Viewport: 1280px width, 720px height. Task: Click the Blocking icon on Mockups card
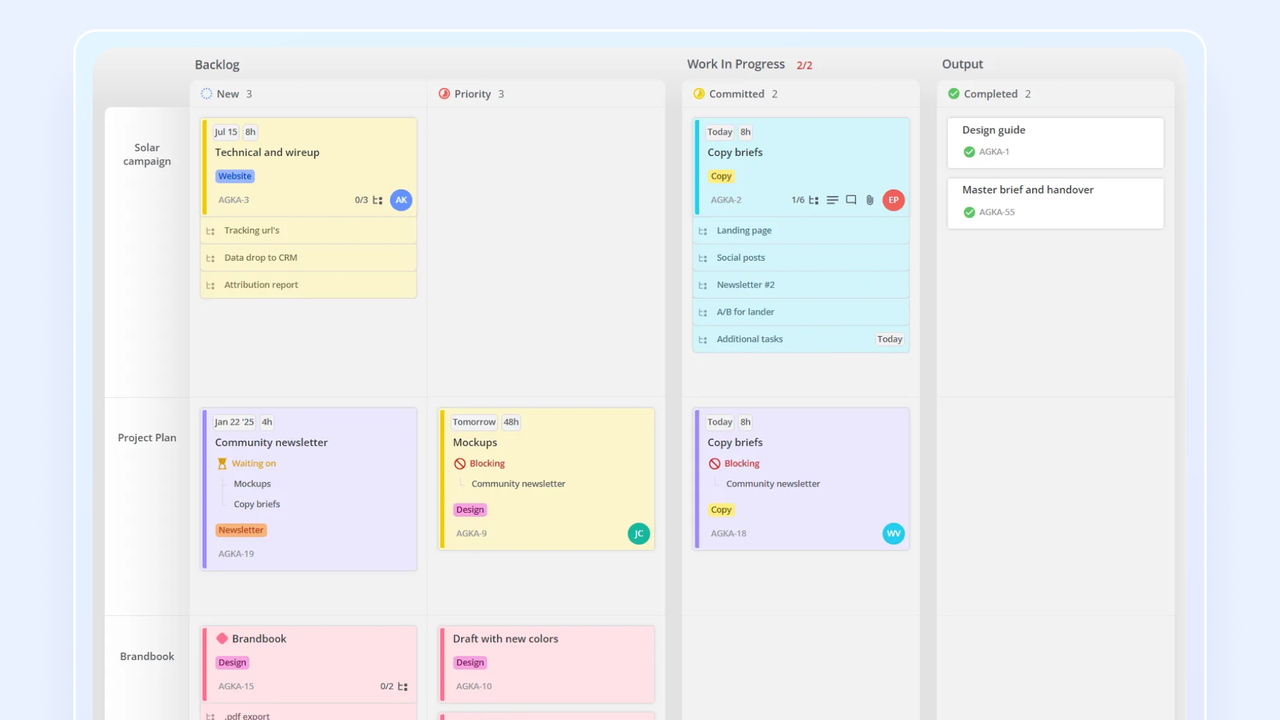tap(460, 464)
